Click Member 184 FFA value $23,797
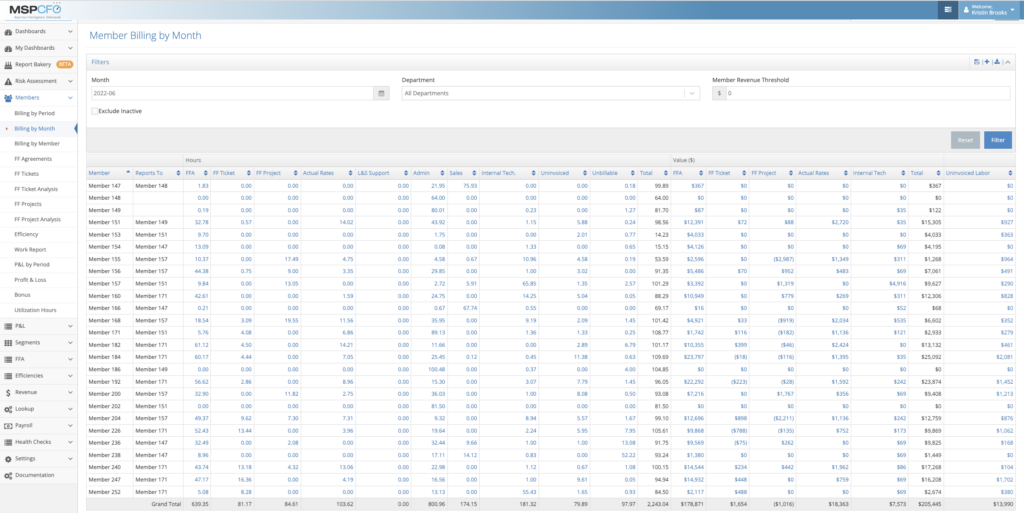1024x513 pixels. coord(692,357)
